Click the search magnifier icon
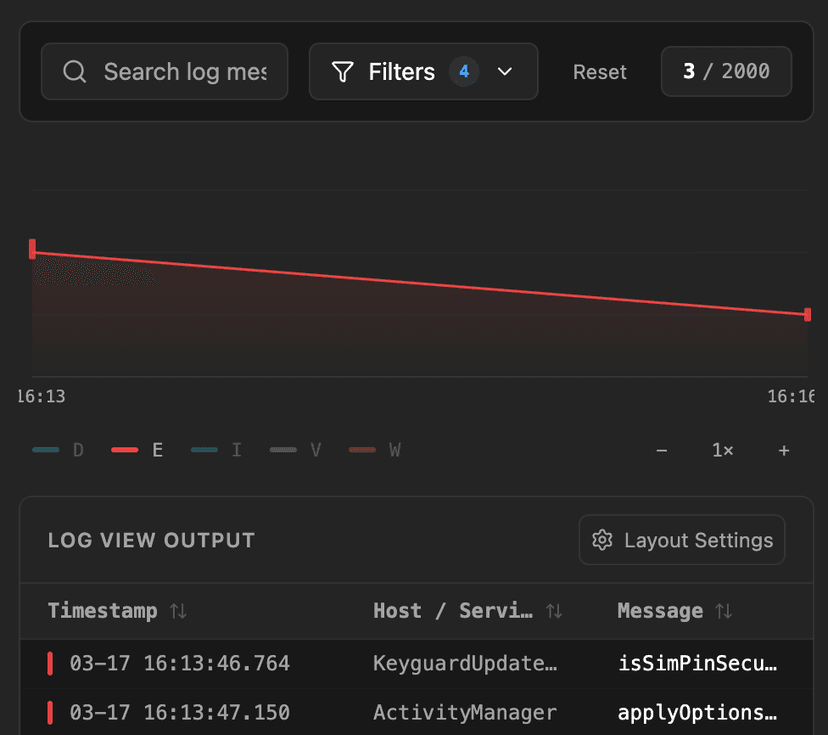 (x=74, y=71)
